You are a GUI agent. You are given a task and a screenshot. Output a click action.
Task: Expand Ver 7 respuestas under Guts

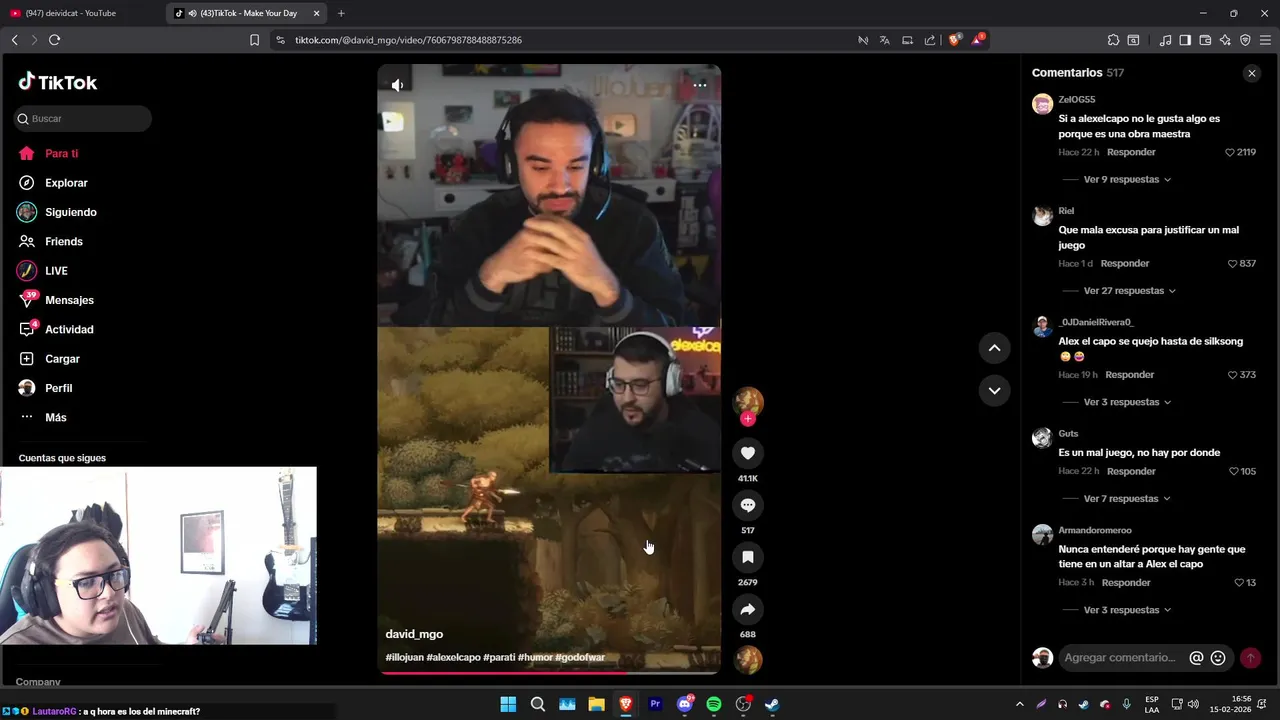(x=1127, y=499)
